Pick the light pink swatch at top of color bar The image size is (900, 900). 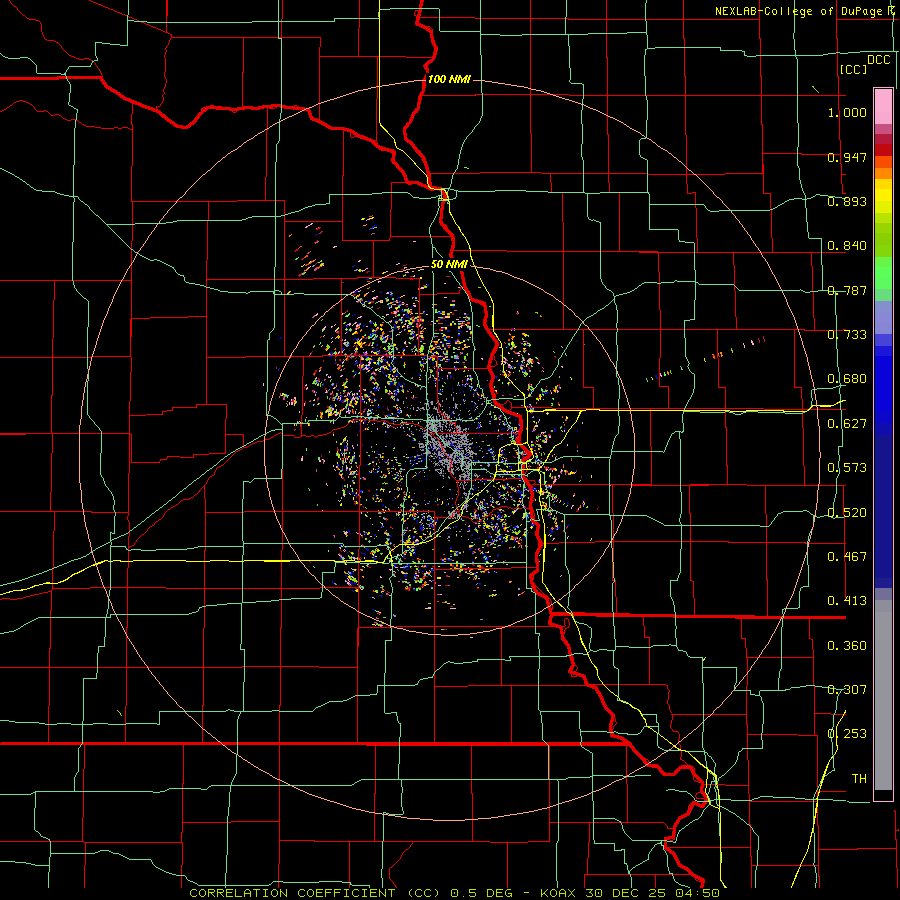[883, 106]
